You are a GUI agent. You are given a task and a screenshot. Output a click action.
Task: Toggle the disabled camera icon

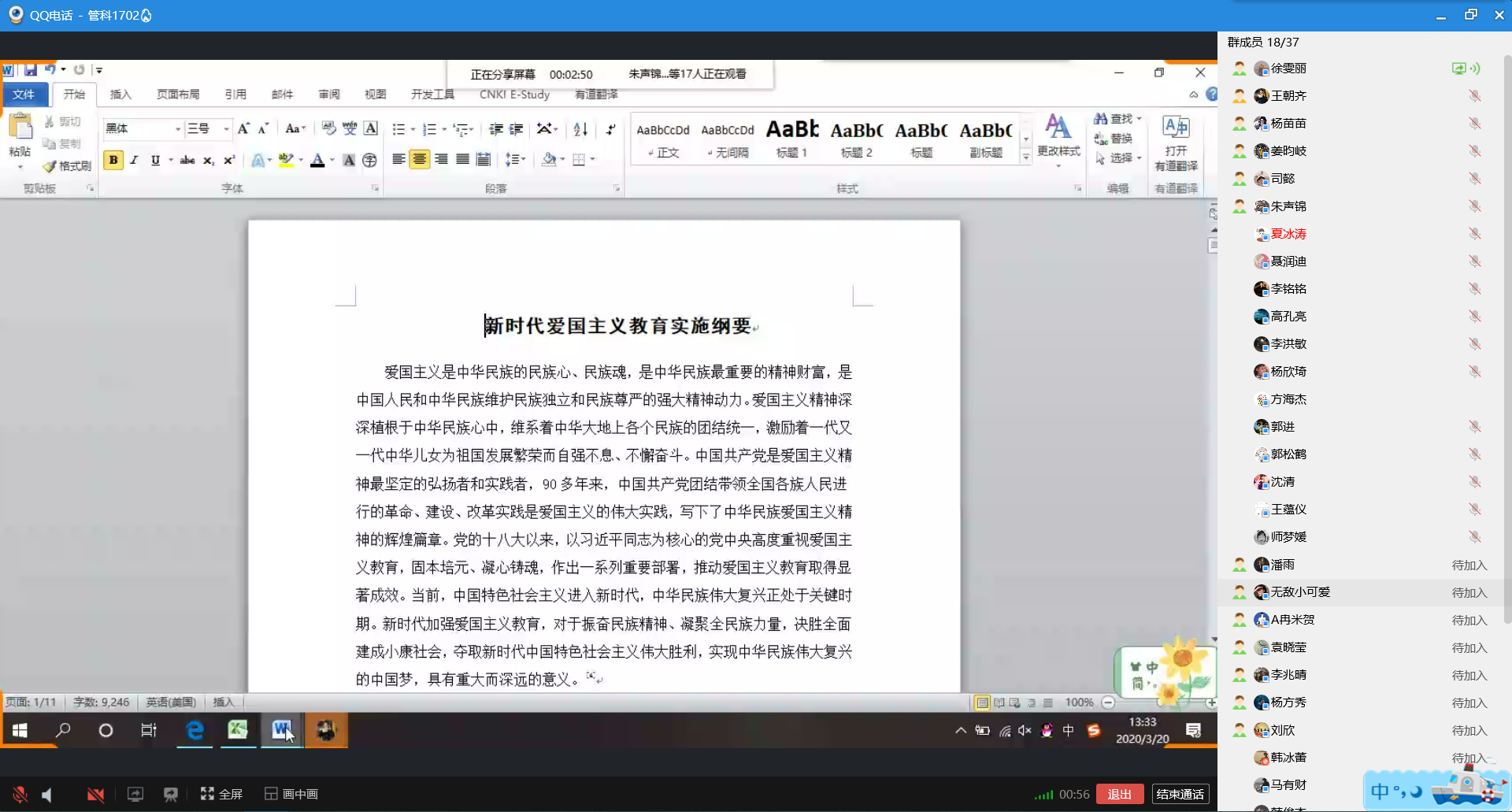95,794
